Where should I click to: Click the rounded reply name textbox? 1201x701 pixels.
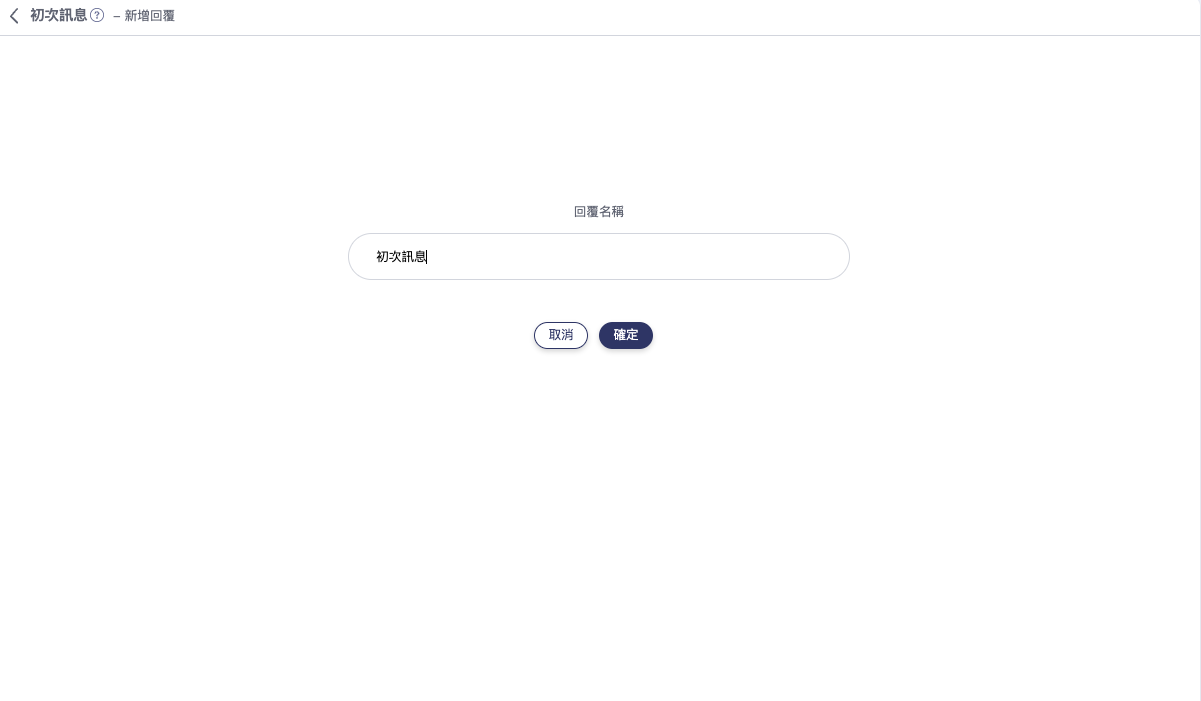(599, 257)
